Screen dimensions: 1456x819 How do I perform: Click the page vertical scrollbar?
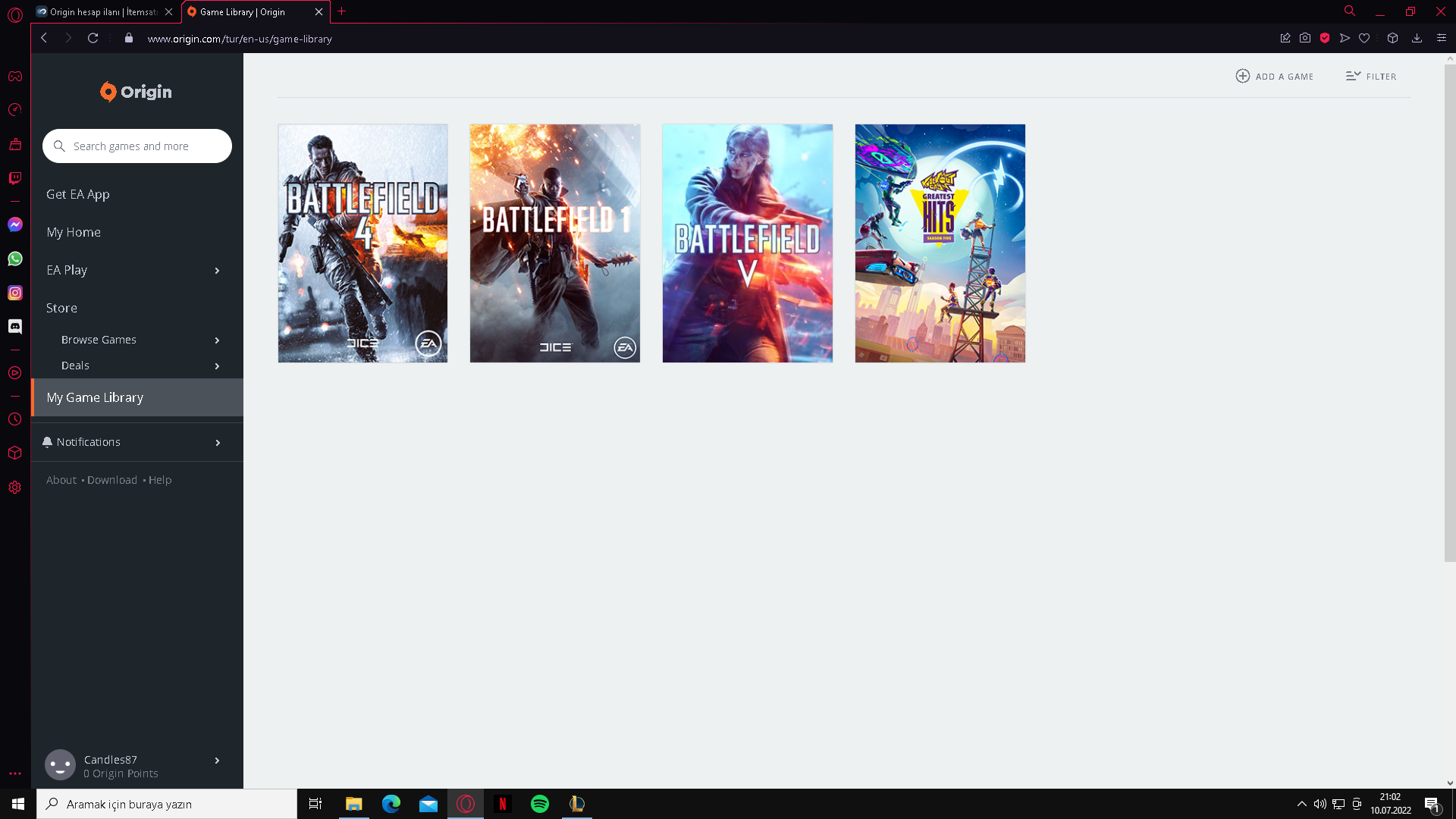pos(1450,312)
